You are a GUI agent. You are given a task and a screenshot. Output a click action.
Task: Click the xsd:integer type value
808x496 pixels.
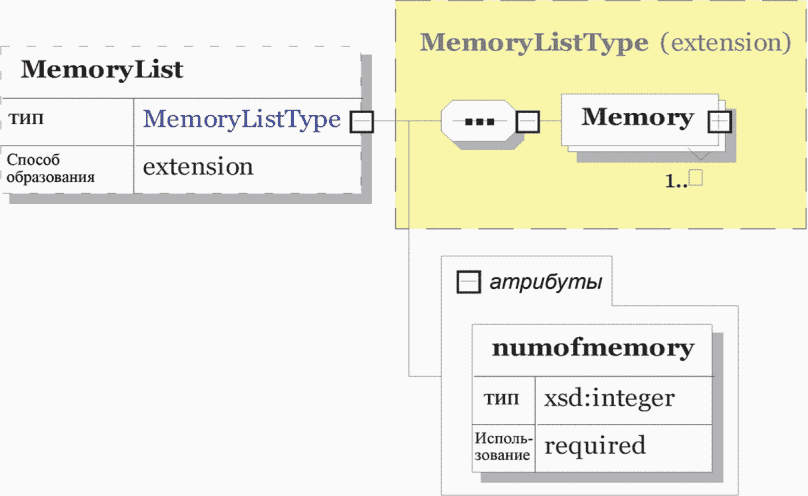[x=609, y=399]
